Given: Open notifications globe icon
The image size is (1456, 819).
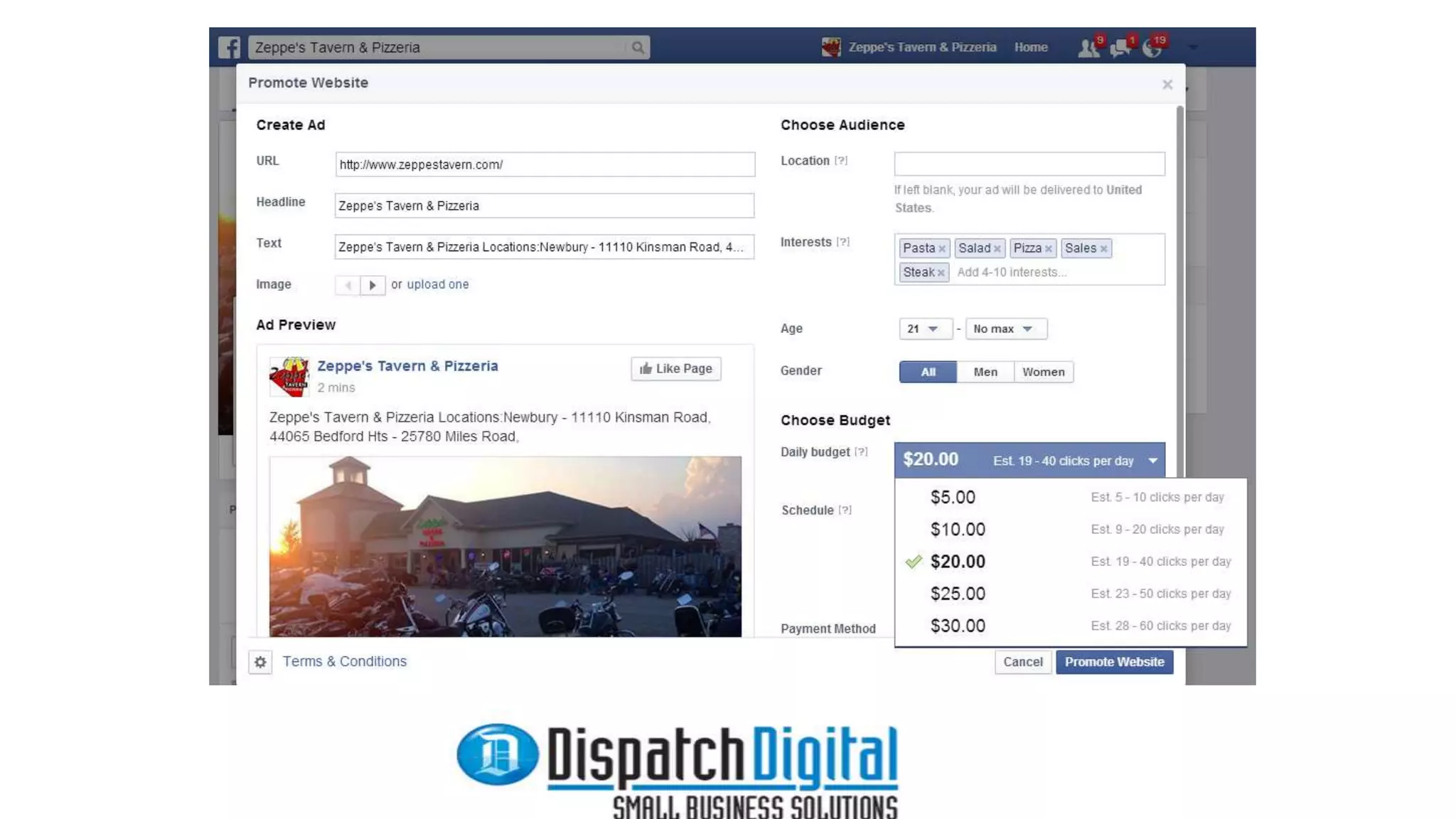Looking at the screenshot, I should pyautogui.click(x=1151, y=48).
